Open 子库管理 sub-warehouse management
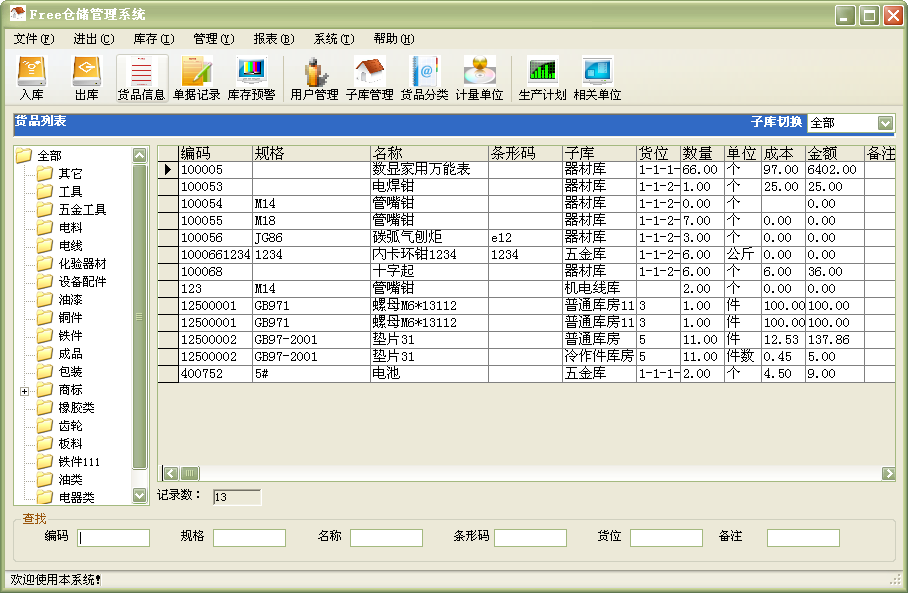Screen dimensions: 908x593 coord(369,79)
